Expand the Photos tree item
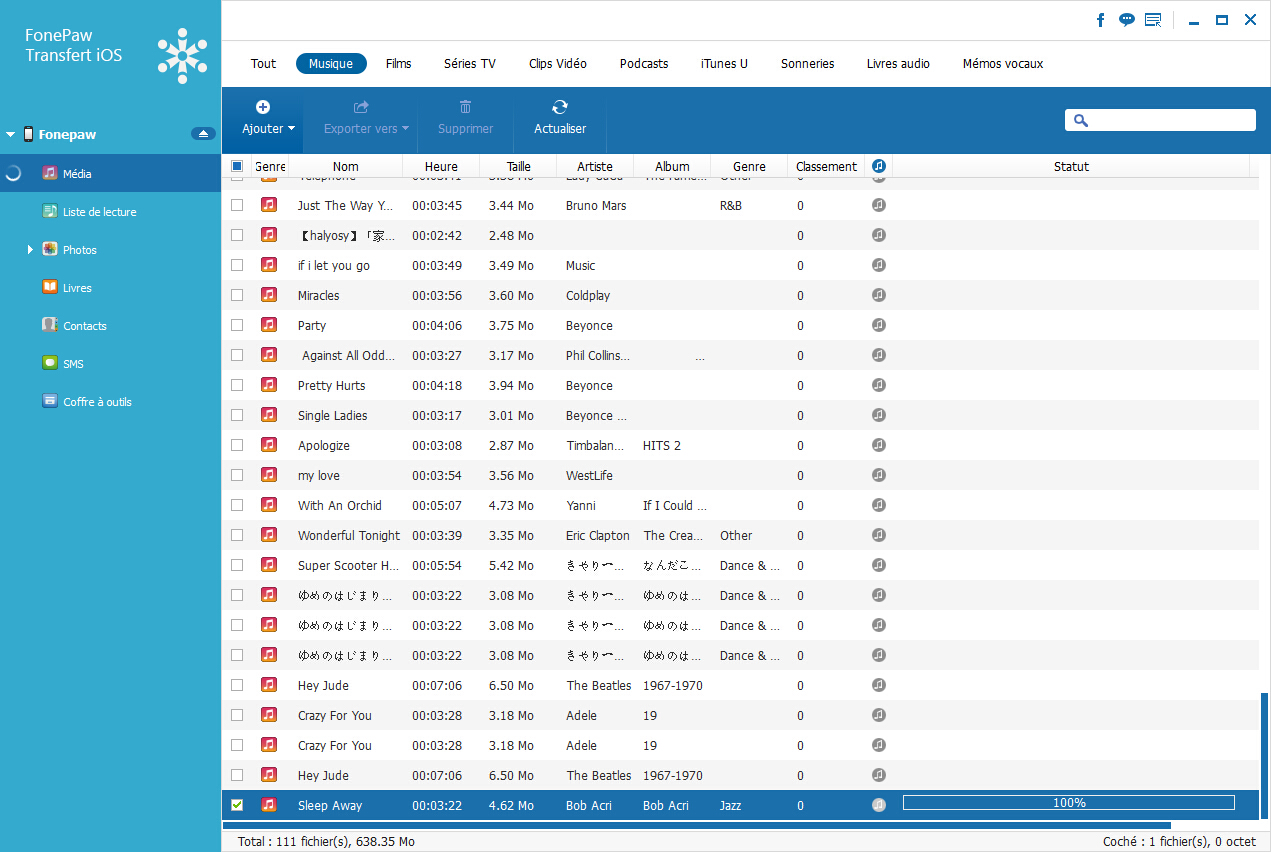Image resolution: width=1271 pixels, height=852 pixels. 30,250
